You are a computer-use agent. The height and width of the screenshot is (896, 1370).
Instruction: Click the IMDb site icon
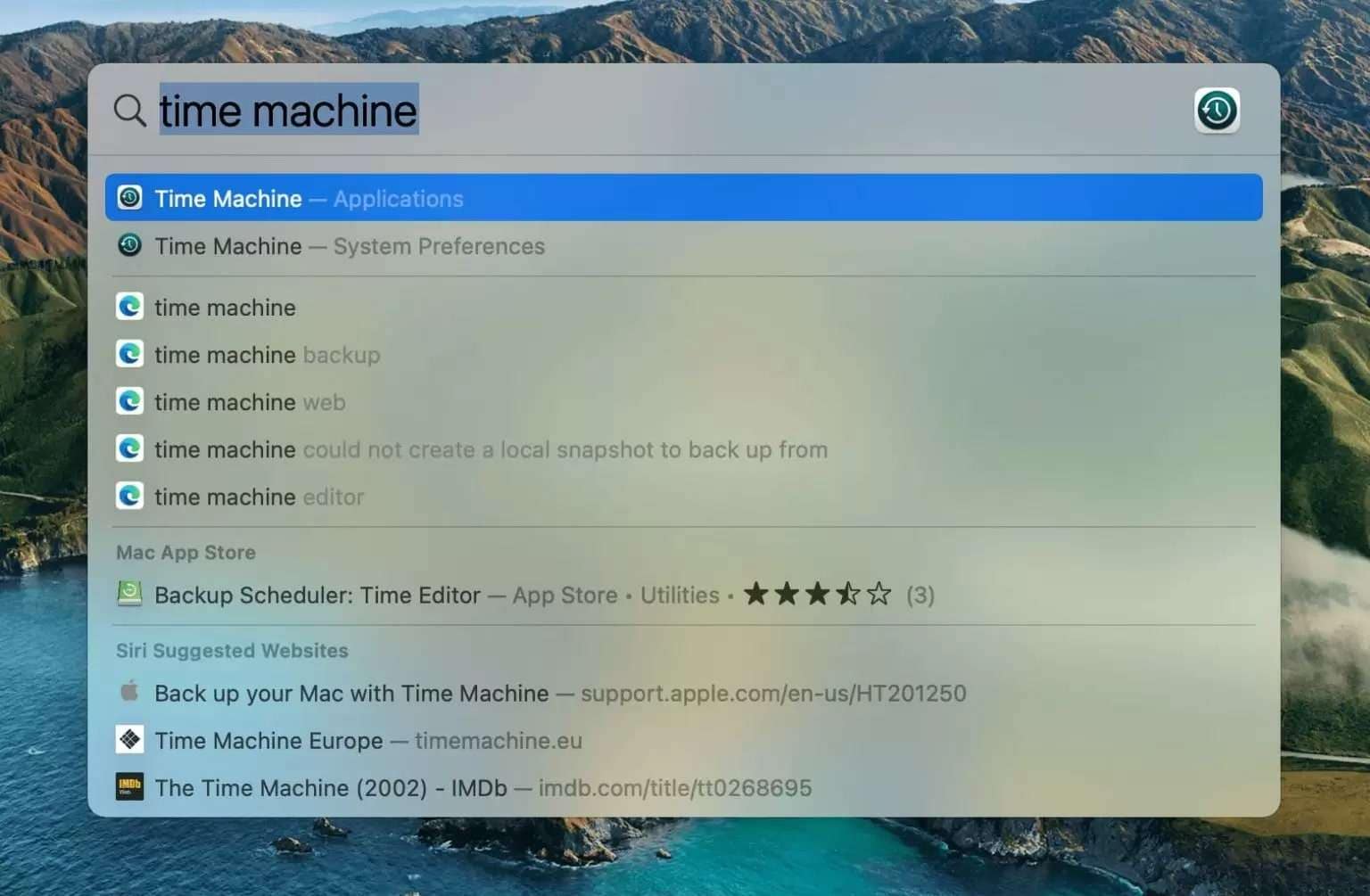(129, 786)
